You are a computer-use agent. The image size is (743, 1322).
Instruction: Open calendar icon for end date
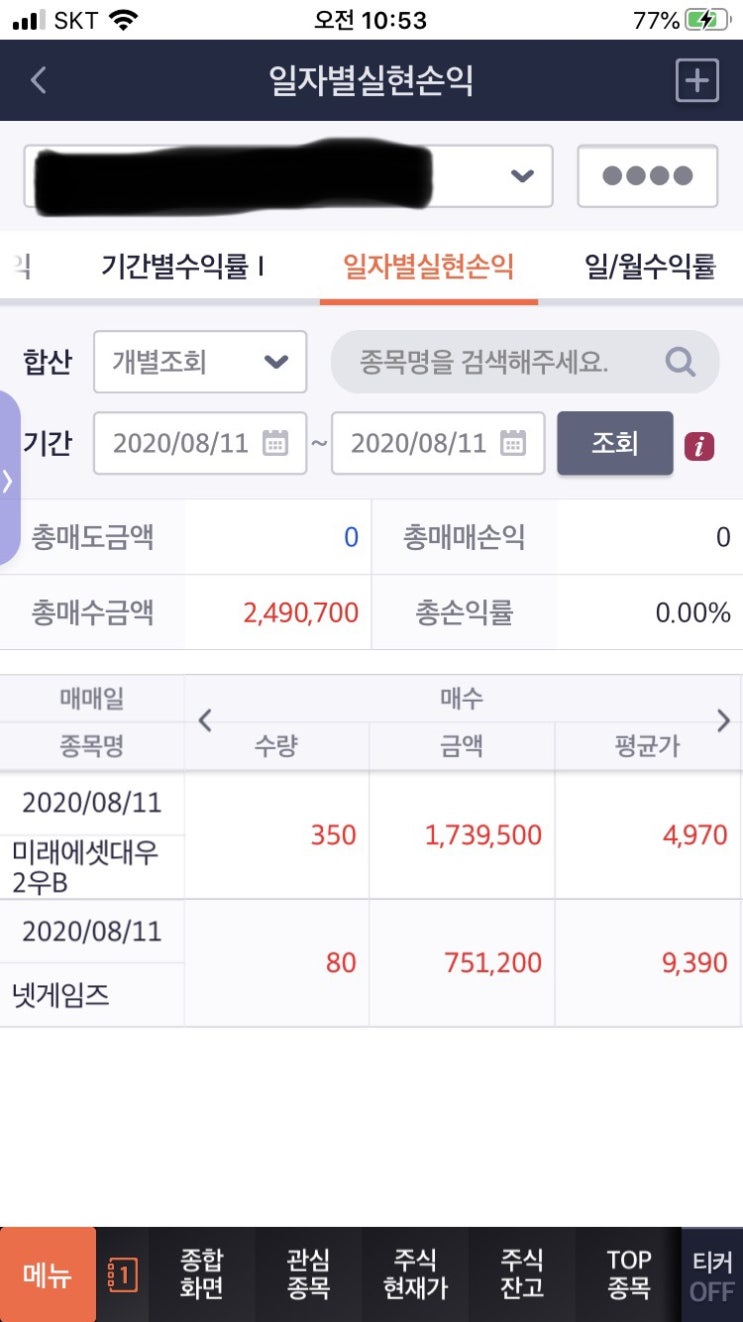tap(513, 443)
